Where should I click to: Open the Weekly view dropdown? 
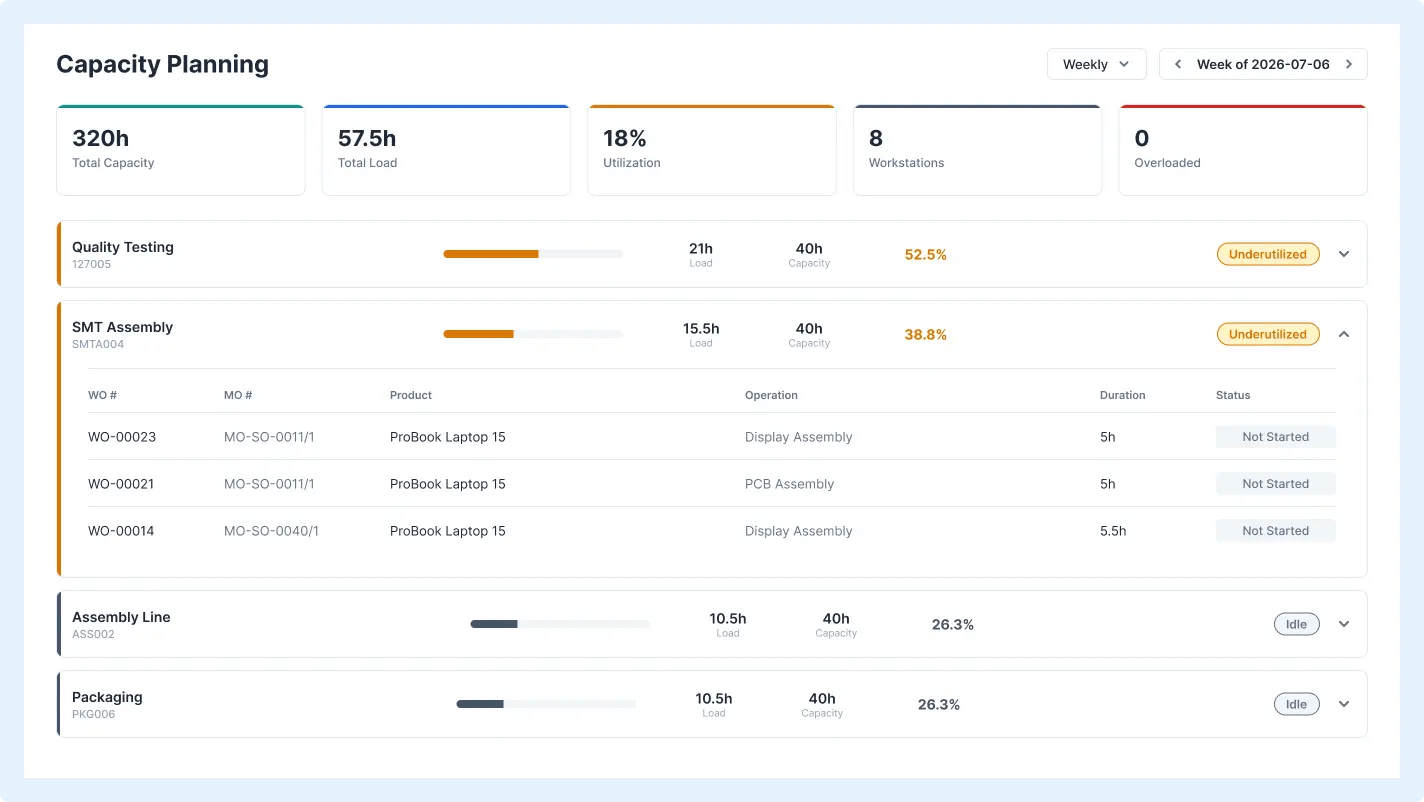coord(1096,64)
